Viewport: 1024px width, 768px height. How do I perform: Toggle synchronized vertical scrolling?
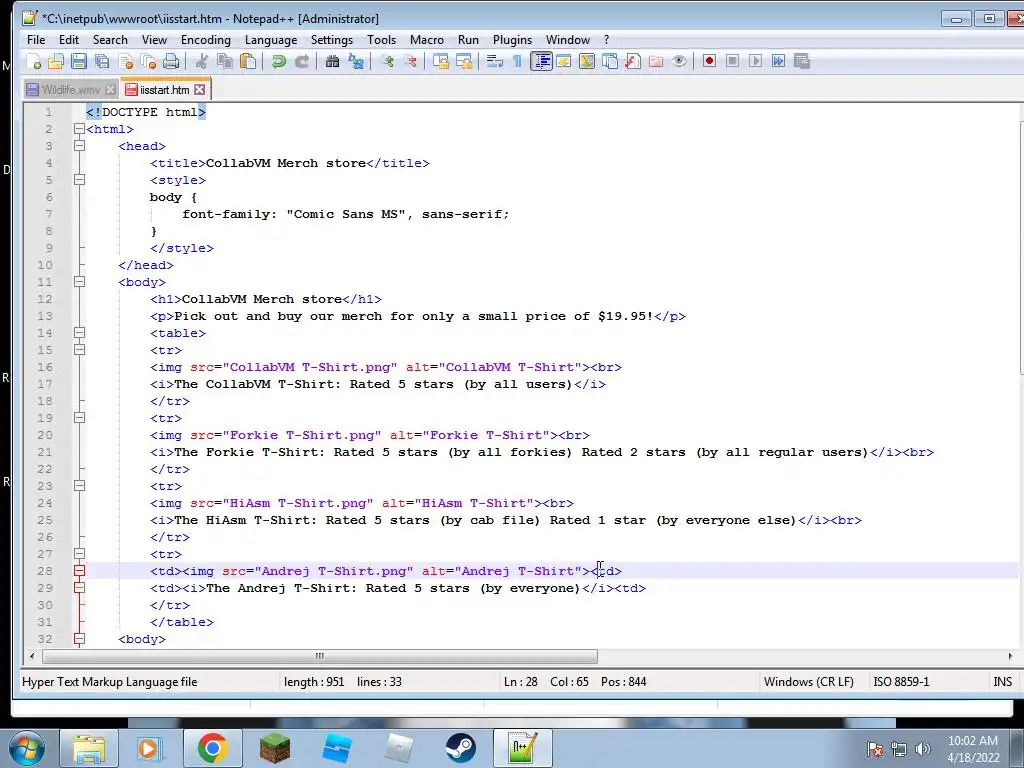pos(441,61)
